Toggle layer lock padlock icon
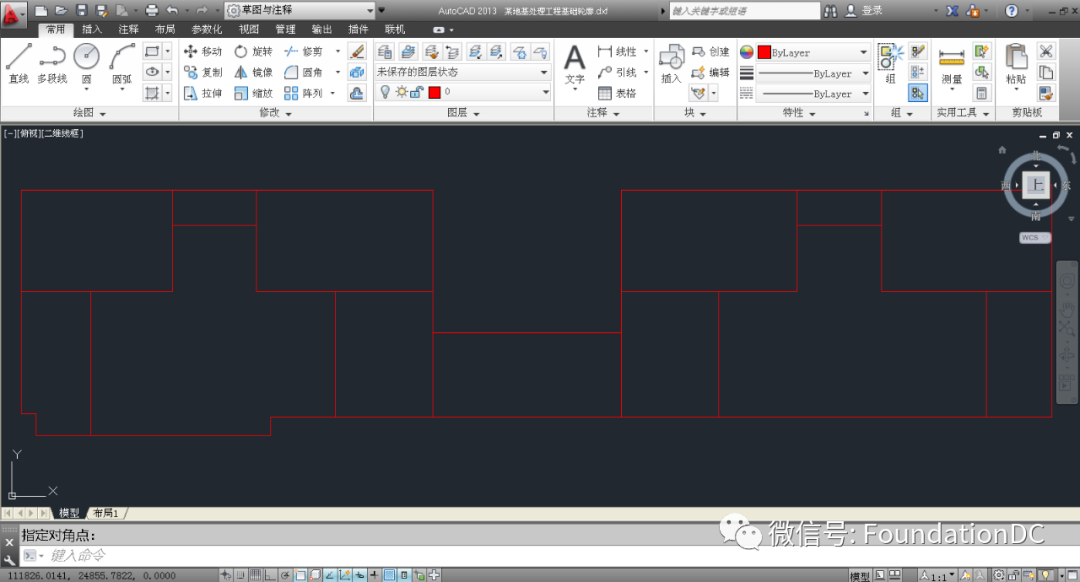Image resolution: width=1080 pixels, height=582 pixels. [416, 92]
